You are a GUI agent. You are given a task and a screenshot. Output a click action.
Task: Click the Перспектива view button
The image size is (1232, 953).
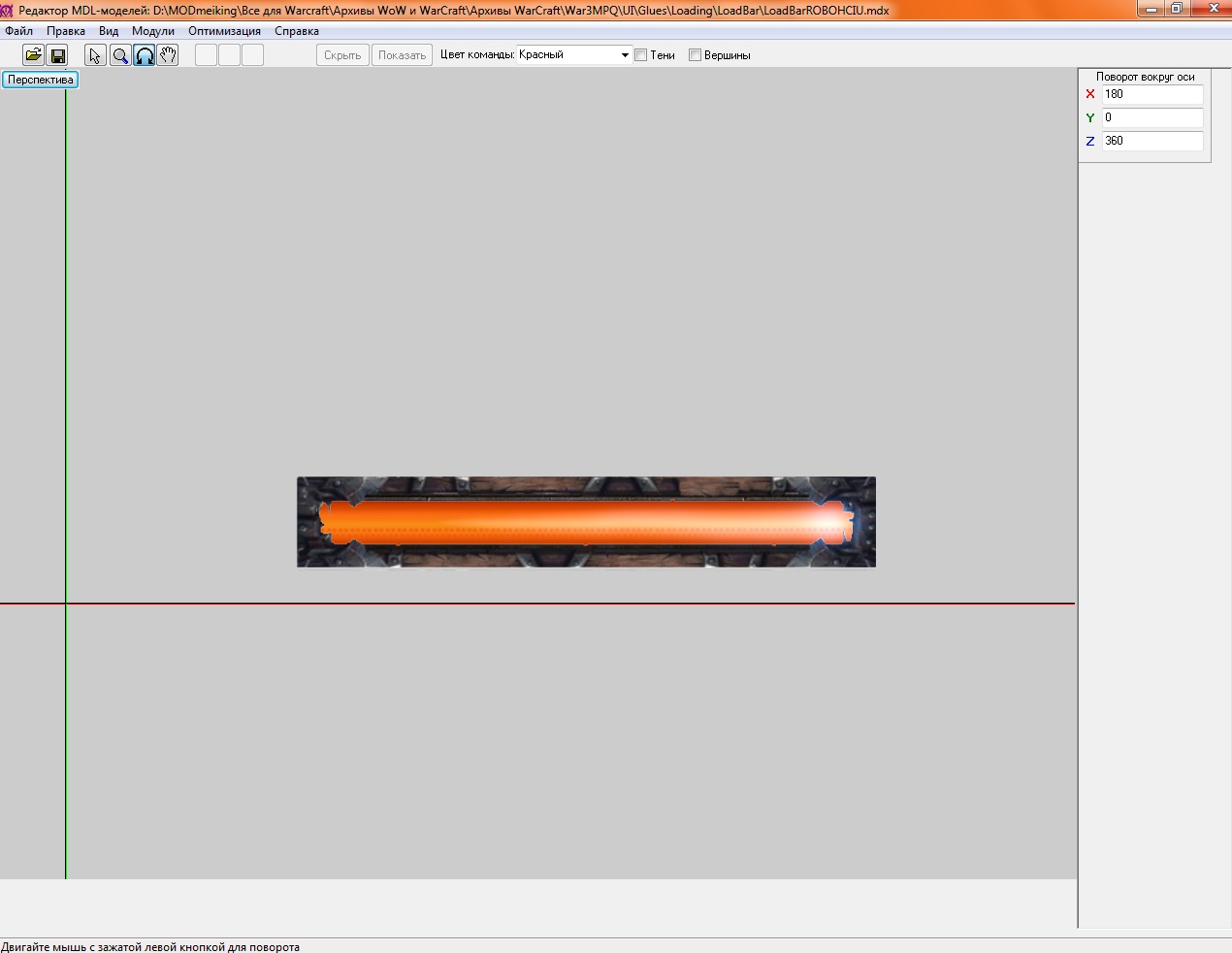(40, 80)
